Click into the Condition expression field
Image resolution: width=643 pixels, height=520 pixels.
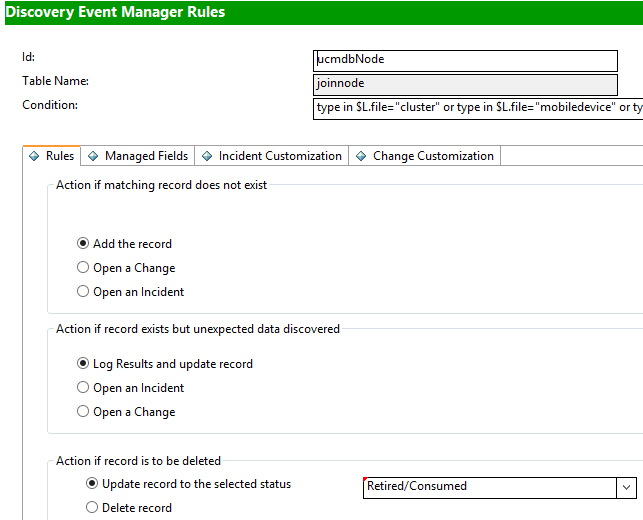tap(477, 108)
